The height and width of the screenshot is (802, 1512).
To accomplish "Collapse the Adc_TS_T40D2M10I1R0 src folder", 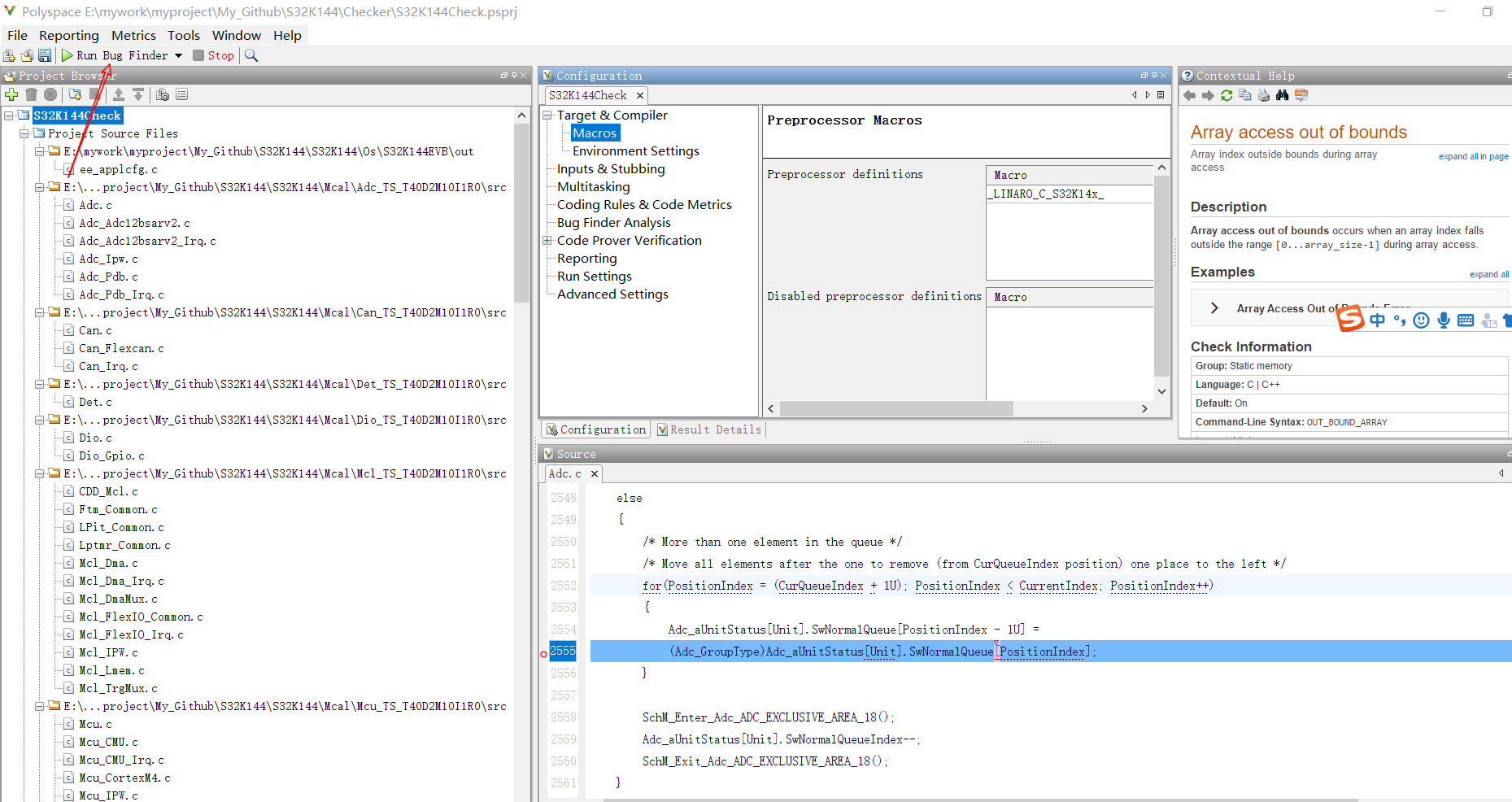I will [40, 187].
